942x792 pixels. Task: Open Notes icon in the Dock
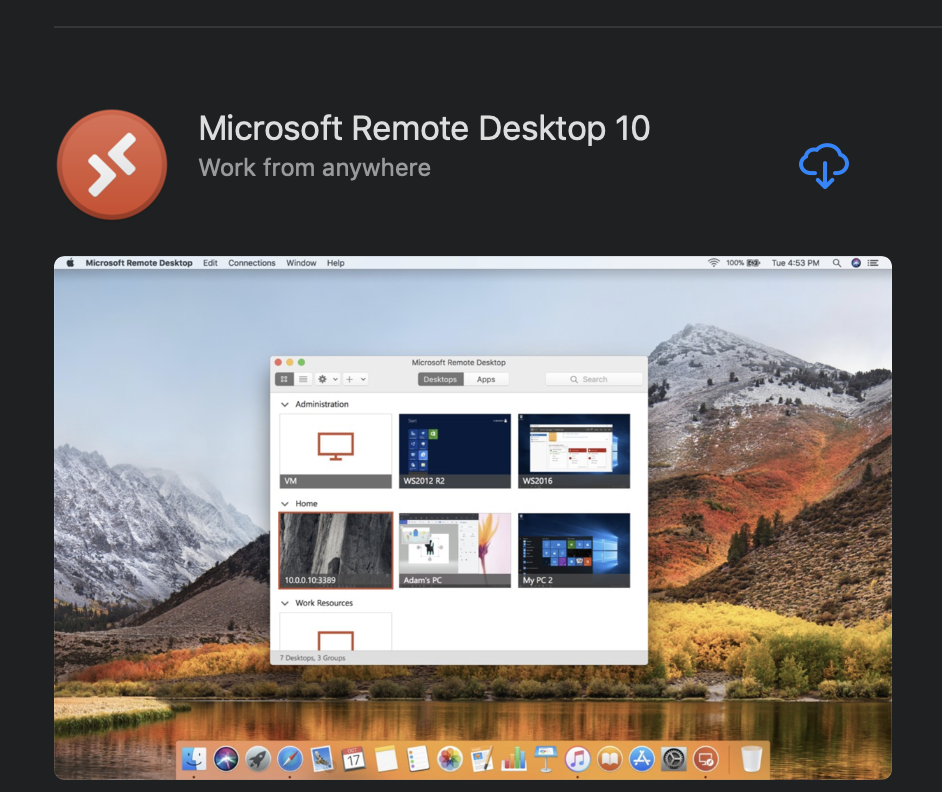click(x=386, y=759)
